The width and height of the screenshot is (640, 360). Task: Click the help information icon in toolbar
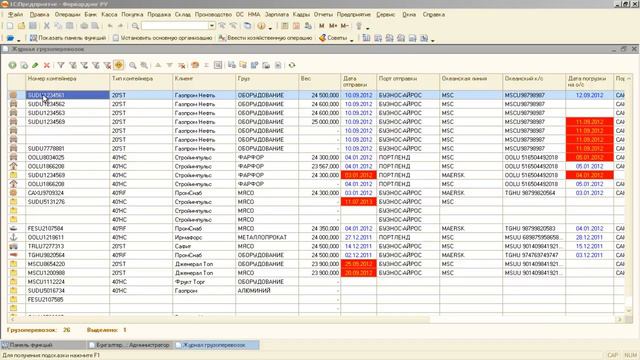(x=261, y=26)
